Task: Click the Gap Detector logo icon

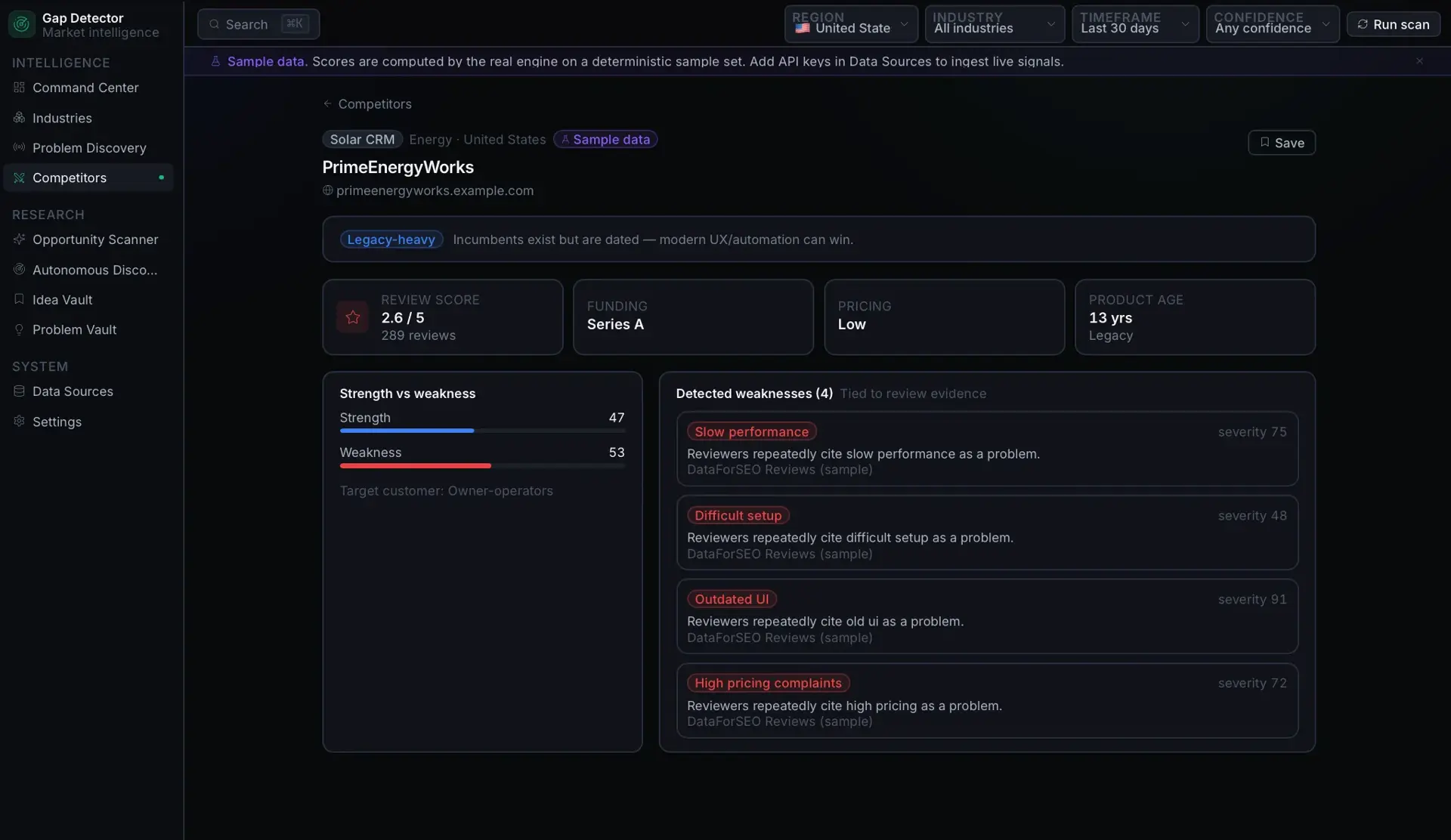Action: pos(22,24)
